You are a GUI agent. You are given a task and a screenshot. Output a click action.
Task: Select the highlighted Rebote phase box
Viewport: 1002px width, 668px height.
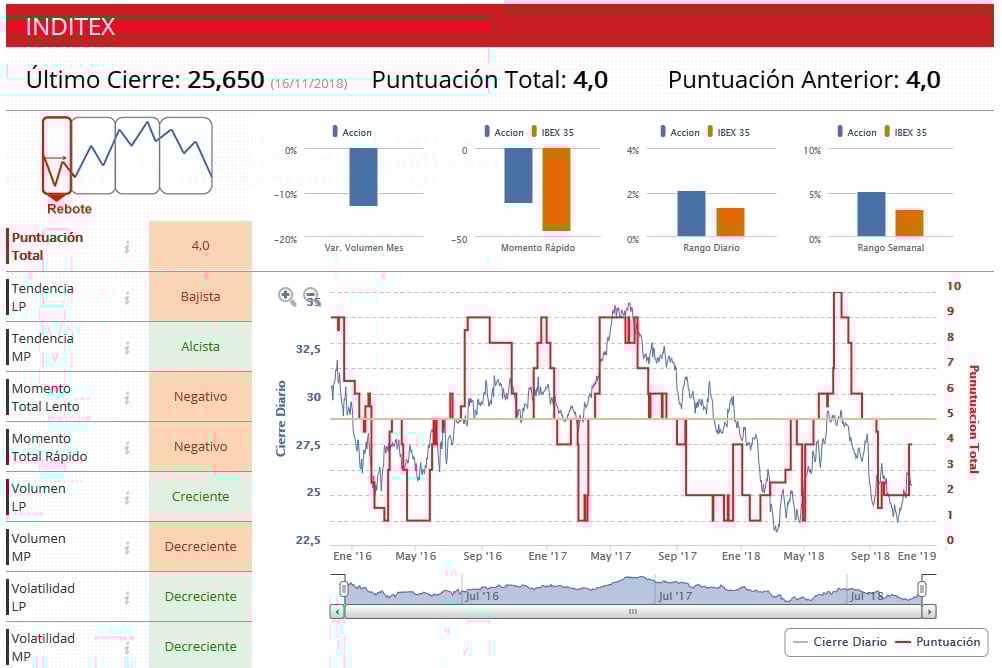57,155
